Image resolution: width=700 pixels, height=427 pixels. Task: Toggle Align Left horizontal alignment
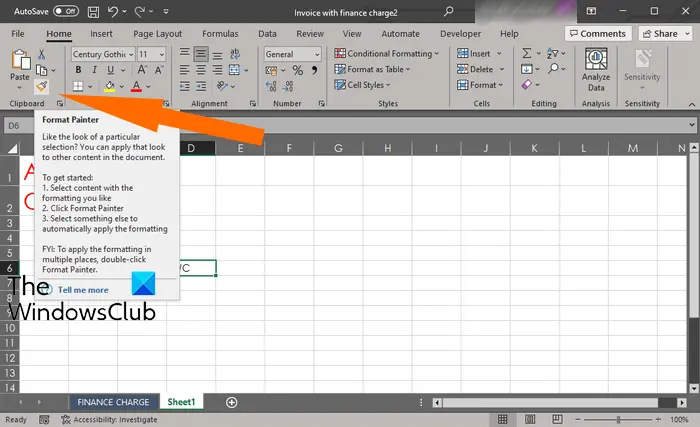coord(185,70)
